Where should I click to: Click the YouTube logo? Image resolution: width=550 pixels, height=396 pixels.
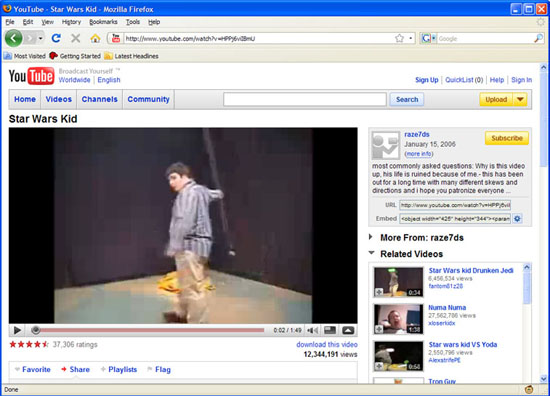(x=32, y=75)
